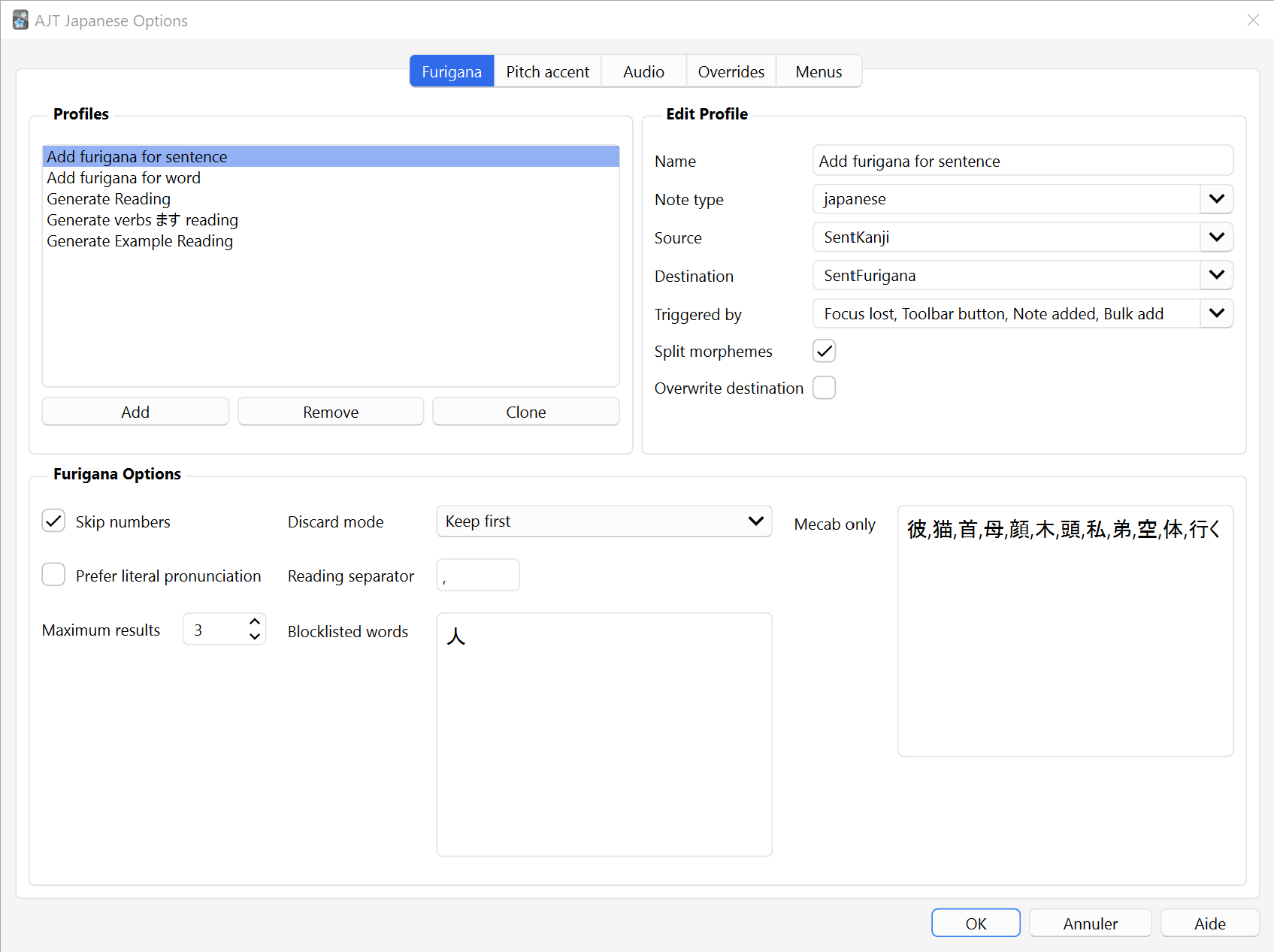
Task: Expand the Triggered by dropdown
Action: 1023,314
